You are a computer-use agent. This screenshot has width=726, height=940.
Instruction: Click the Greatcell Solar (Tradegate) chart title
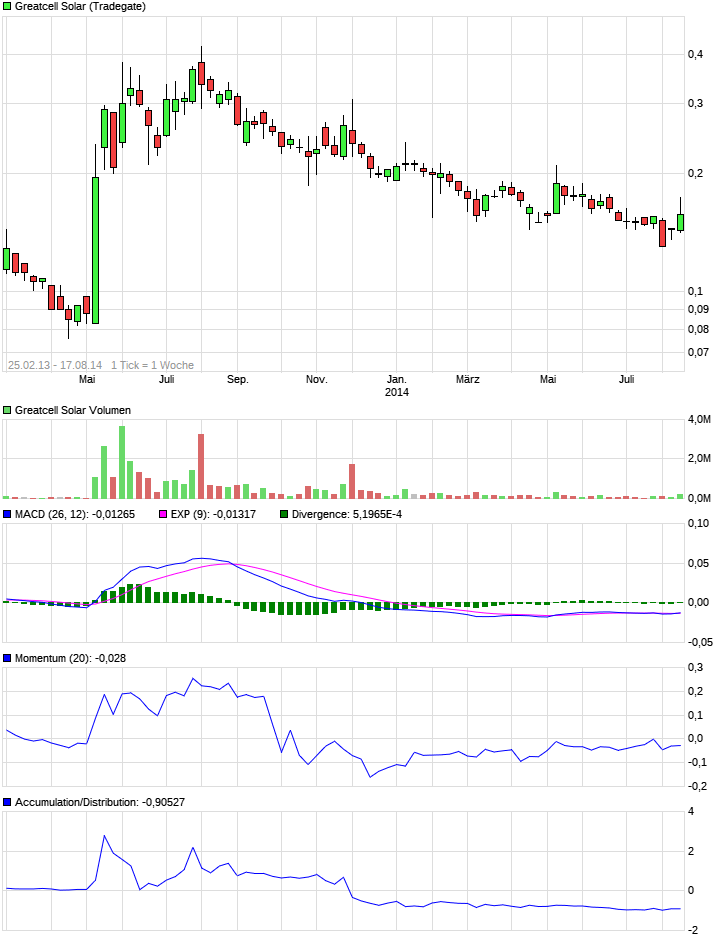[x=80, y=7]
